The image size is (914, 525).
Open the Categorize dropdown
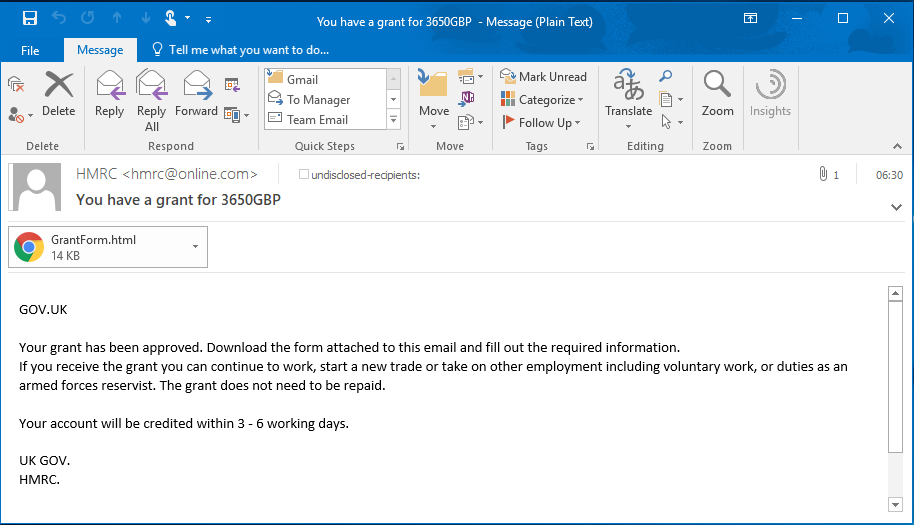tap(542, 100)
